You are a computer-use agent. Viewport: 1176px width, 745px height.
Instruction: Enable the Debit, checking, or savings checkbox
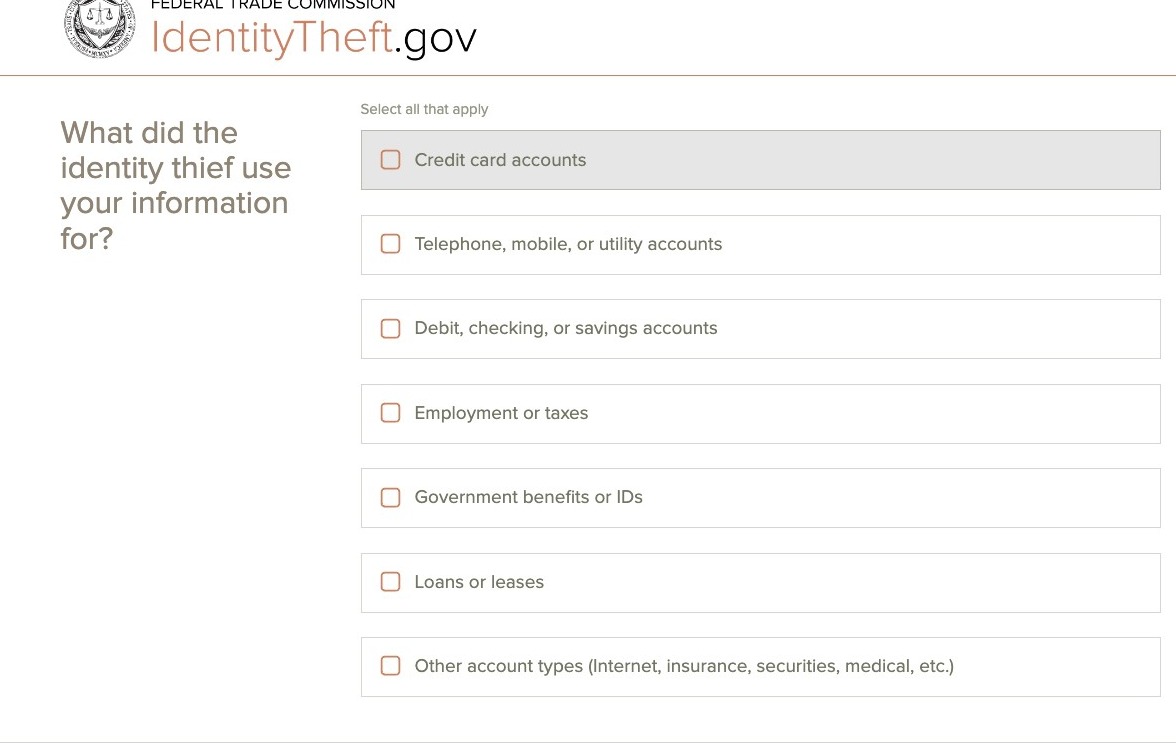(x=391, y=329)
